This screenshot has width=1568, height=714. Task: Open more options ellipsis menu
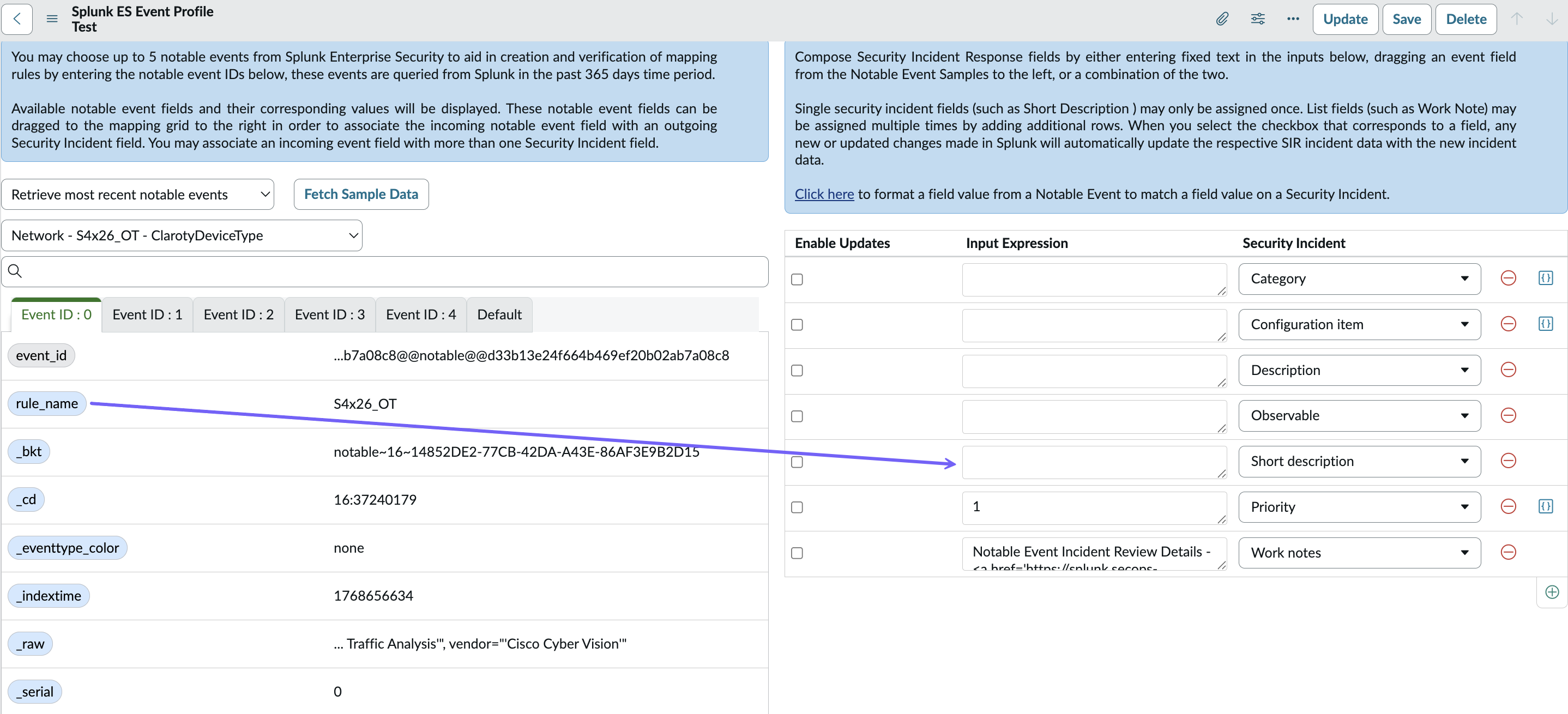coord(1293,19)
